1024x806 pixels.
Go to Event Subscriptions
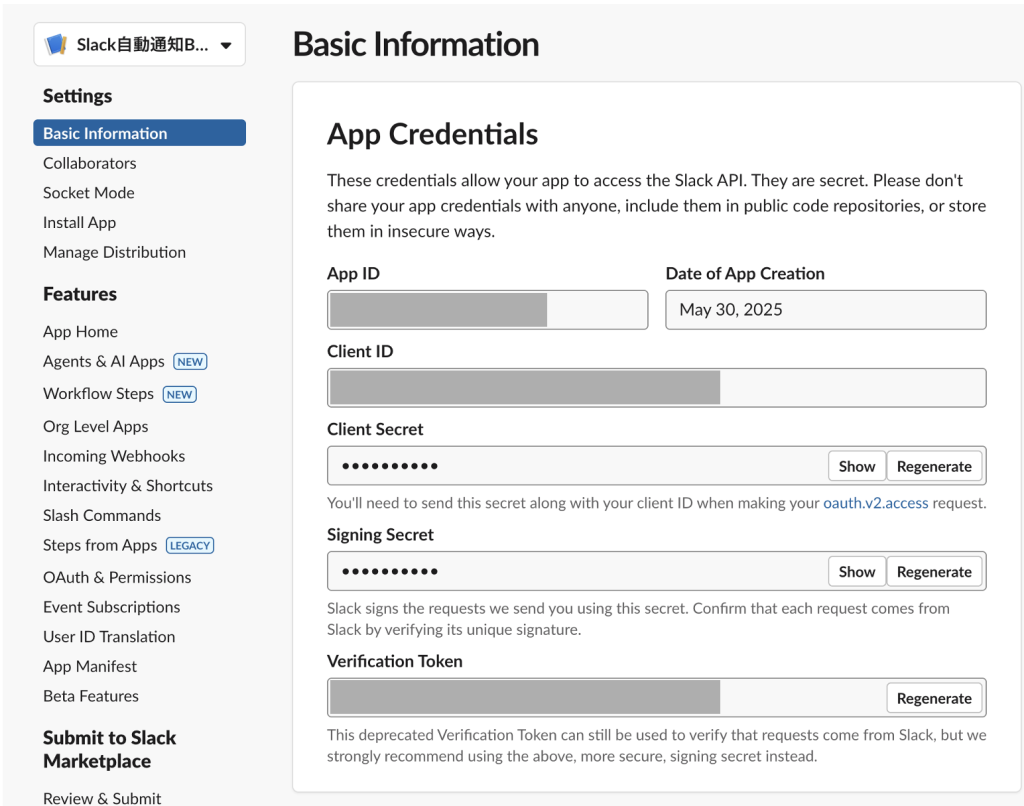(x=112, y=607)
